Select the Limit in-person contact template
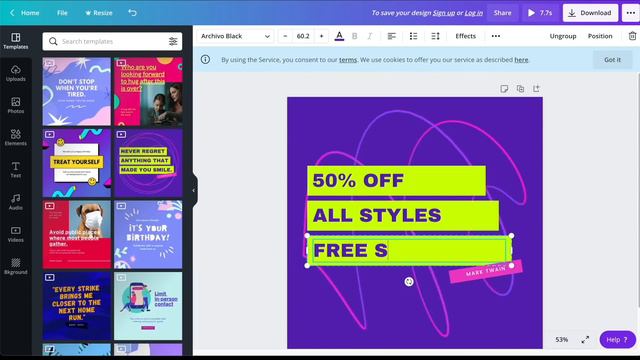The image size is (640, 360). pyautogui.click(x=148, y=306)
